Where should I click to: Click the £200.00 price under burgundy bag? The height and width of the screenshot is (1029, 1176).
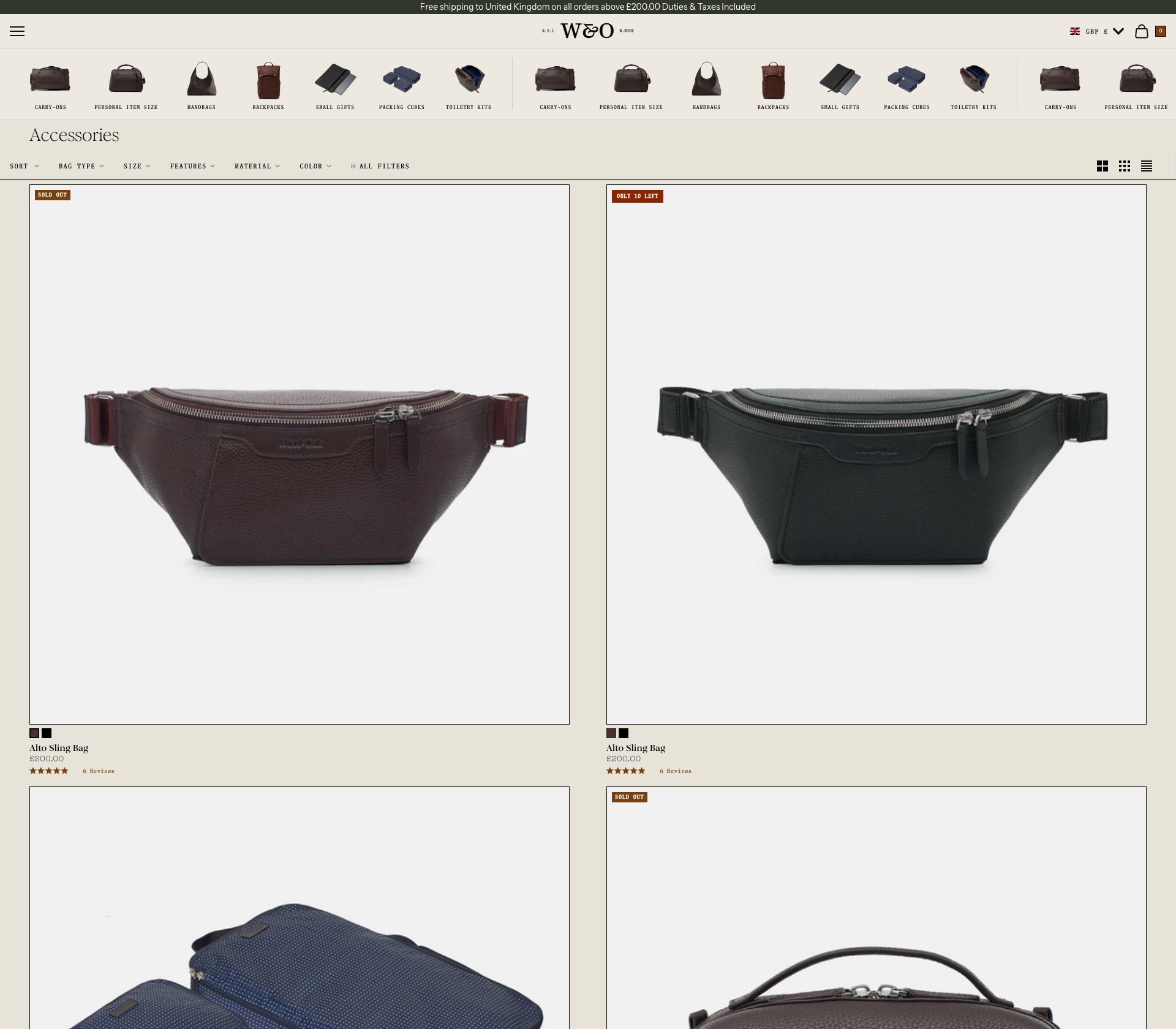click(x=47, y=759)
